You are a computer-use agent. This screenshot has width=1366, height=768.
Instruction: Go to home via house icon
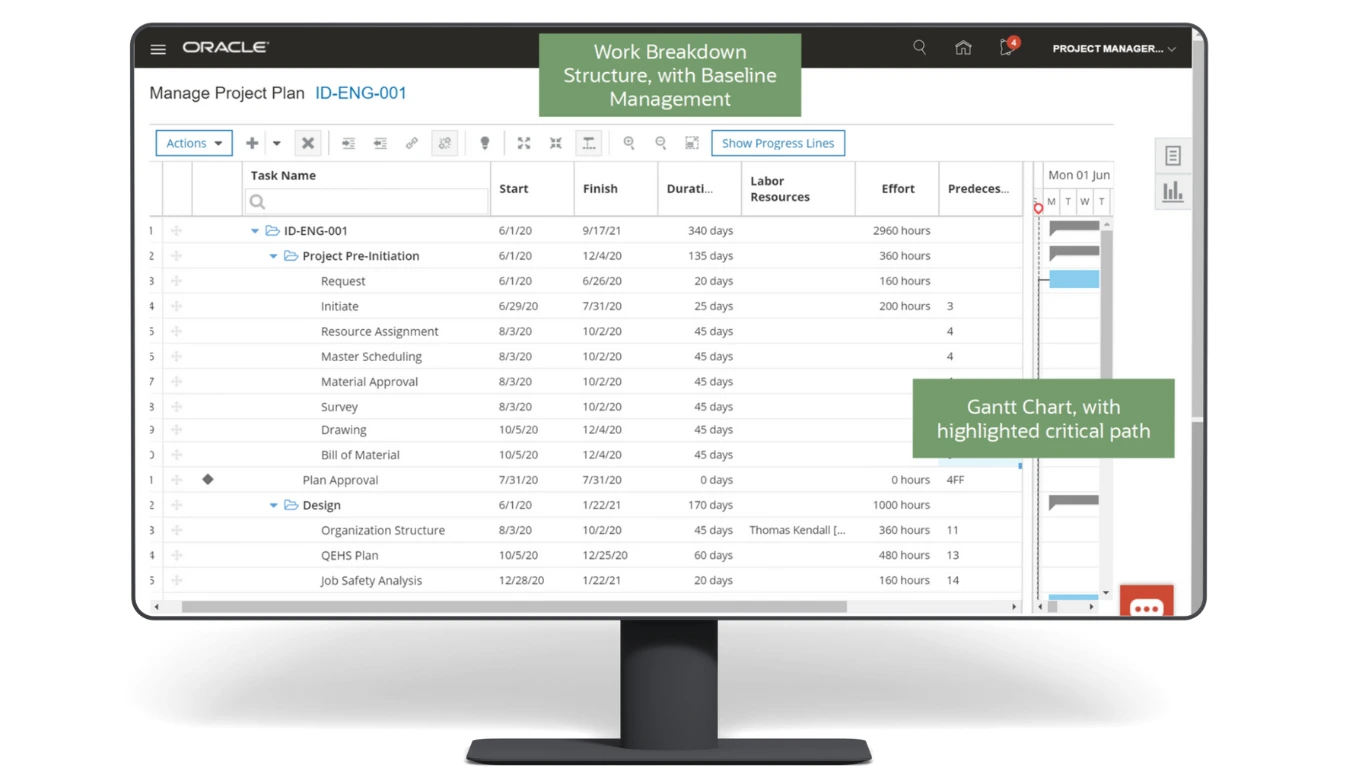tap(963, 48)
